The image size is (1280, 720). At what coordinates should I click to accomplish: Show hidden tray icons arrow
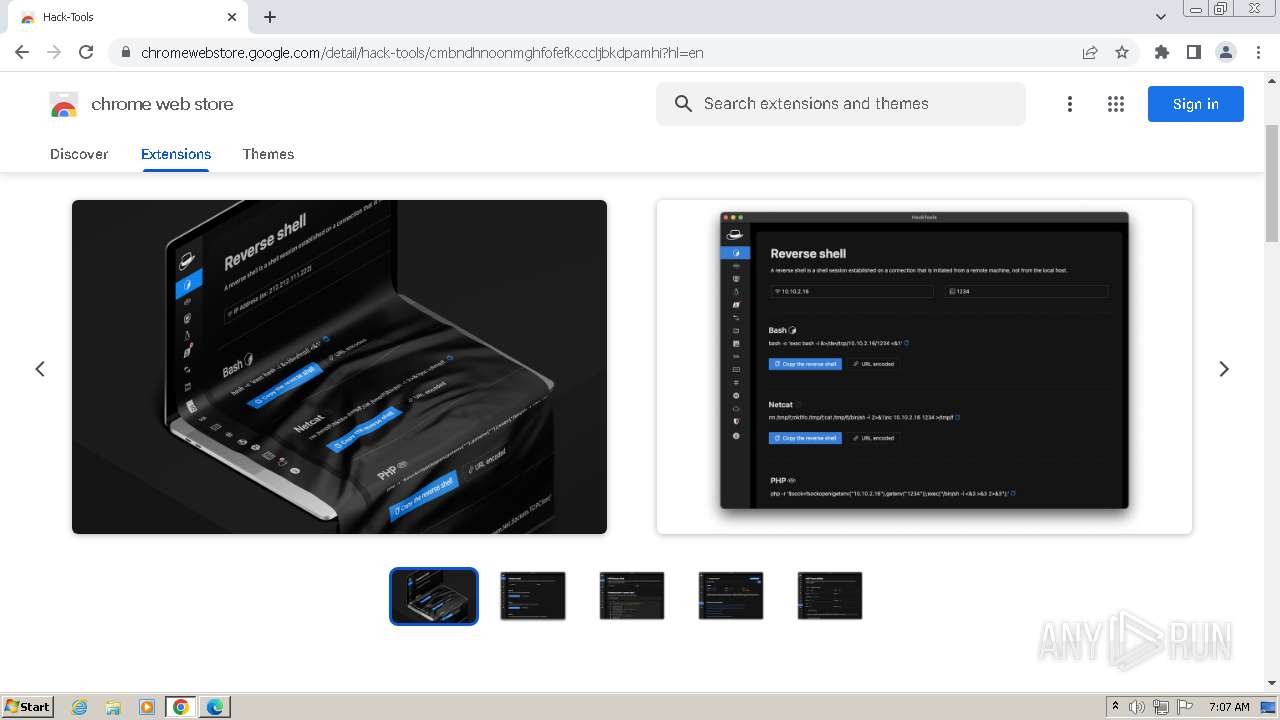coord(1115,707)
